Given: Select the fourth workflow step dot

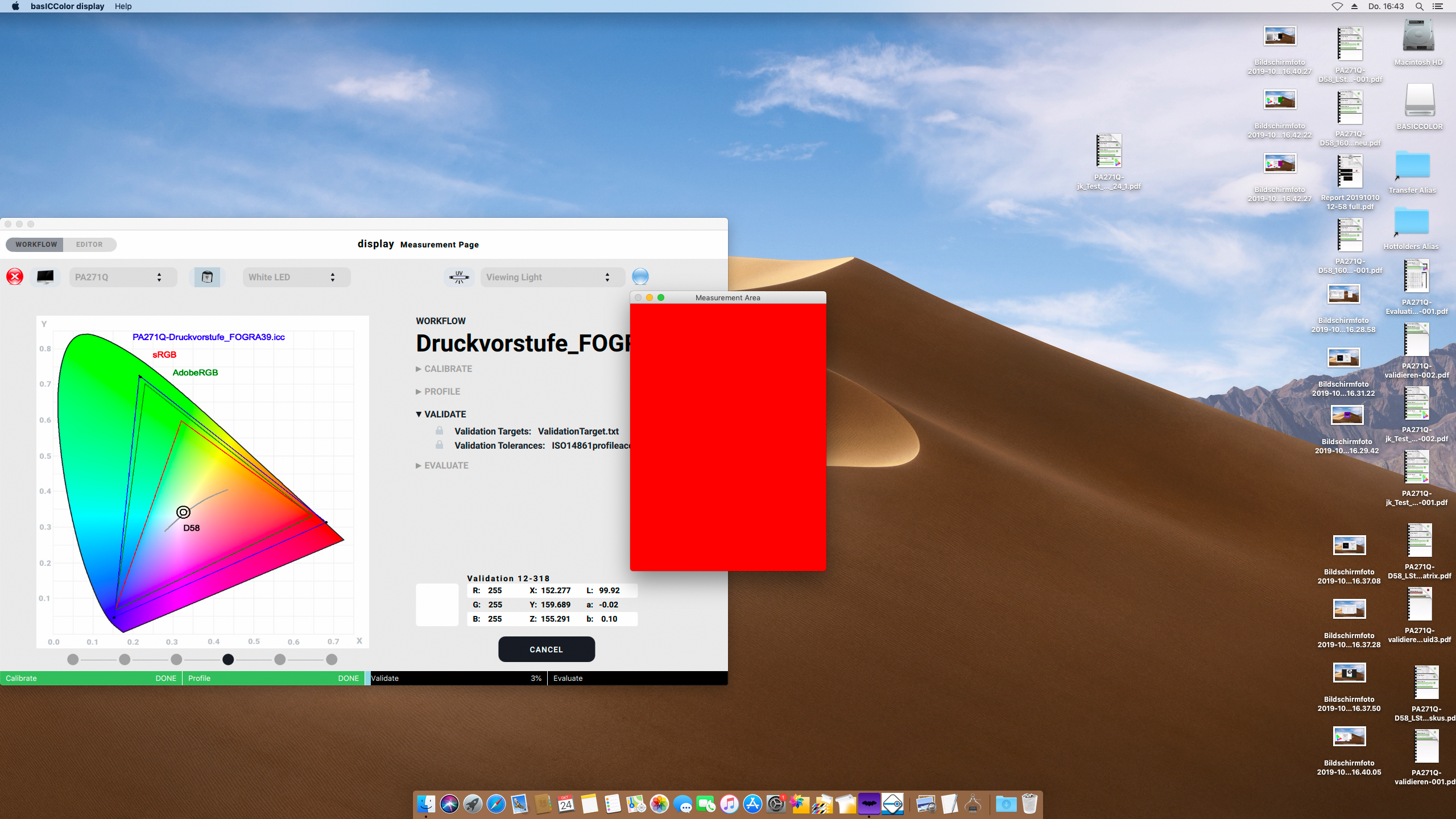Looking at the screenshot, I should pyautogui.click(x=228, y=659).
